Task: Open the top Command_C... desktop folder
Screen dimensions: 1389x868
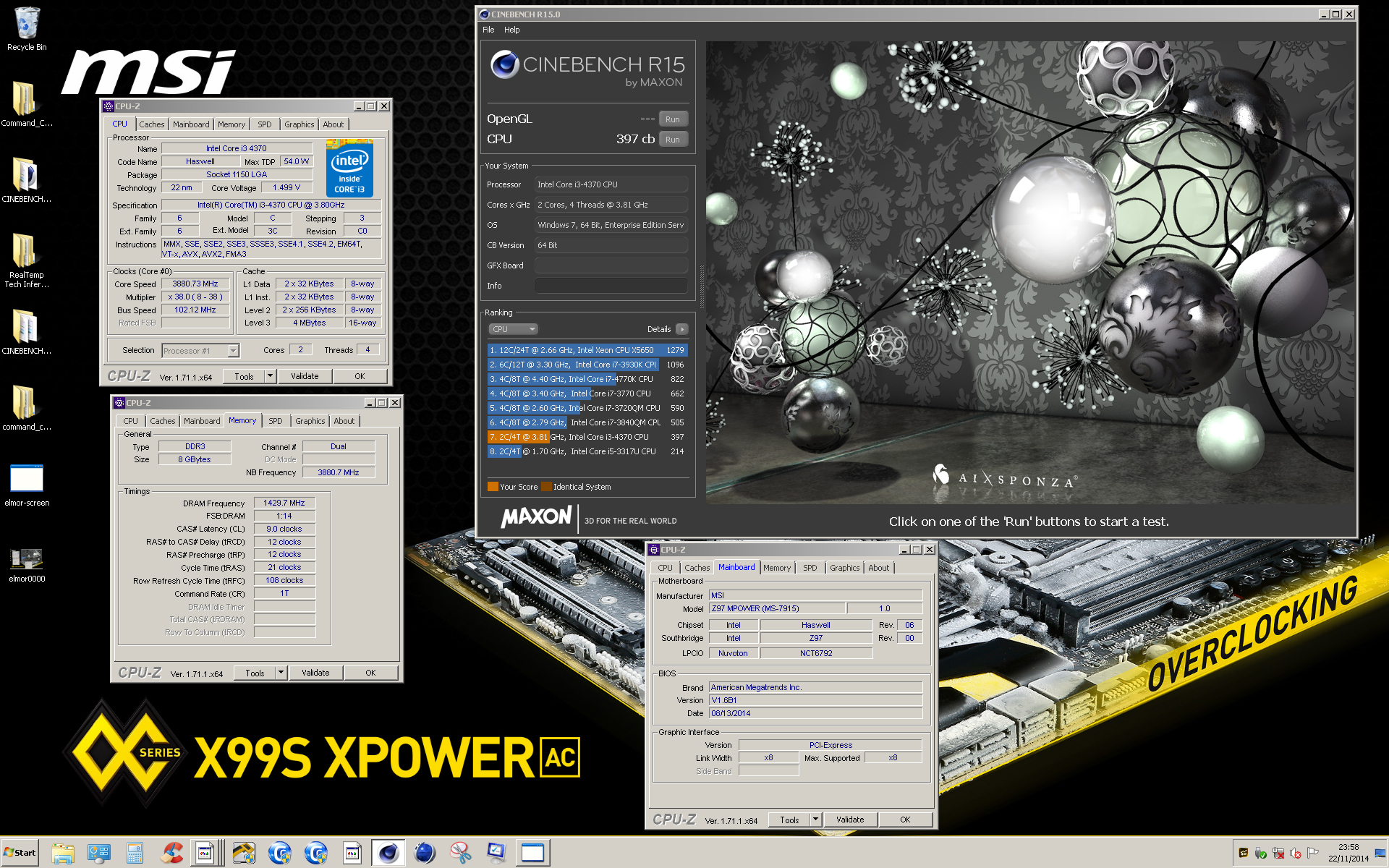Action: (27, 103)
